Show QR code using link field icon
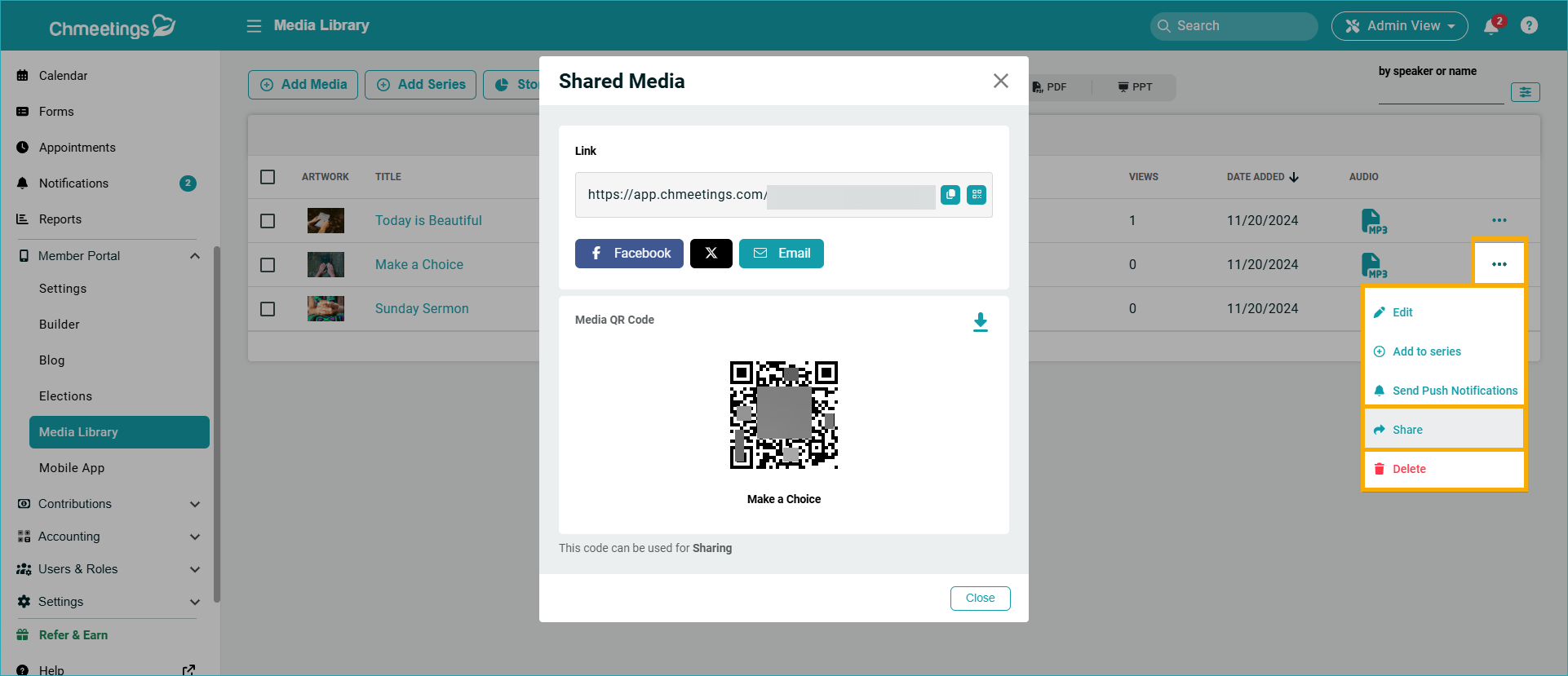The image size is (1568, 676). click(977, 195)
